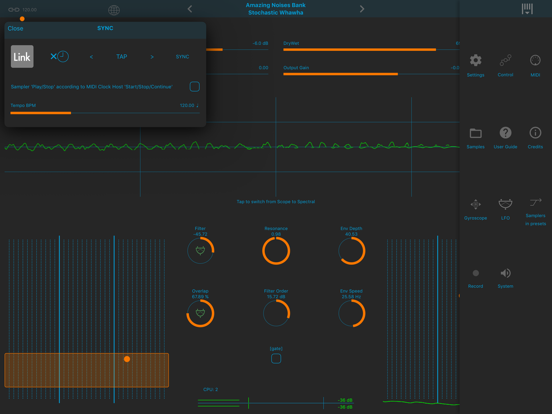Click the Overlap knob
552x414 pixels.
200,313
